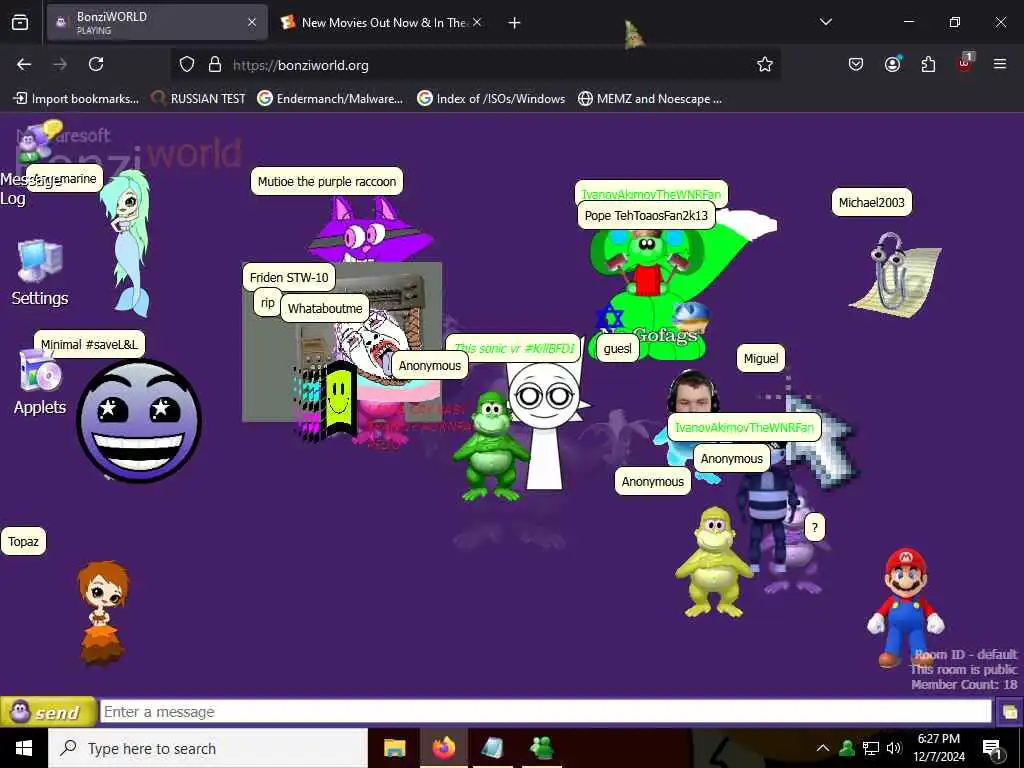The height and width of the screenshot is (768, 1024).
Task: Select the 'guesl' name tag
Action: 617,348
